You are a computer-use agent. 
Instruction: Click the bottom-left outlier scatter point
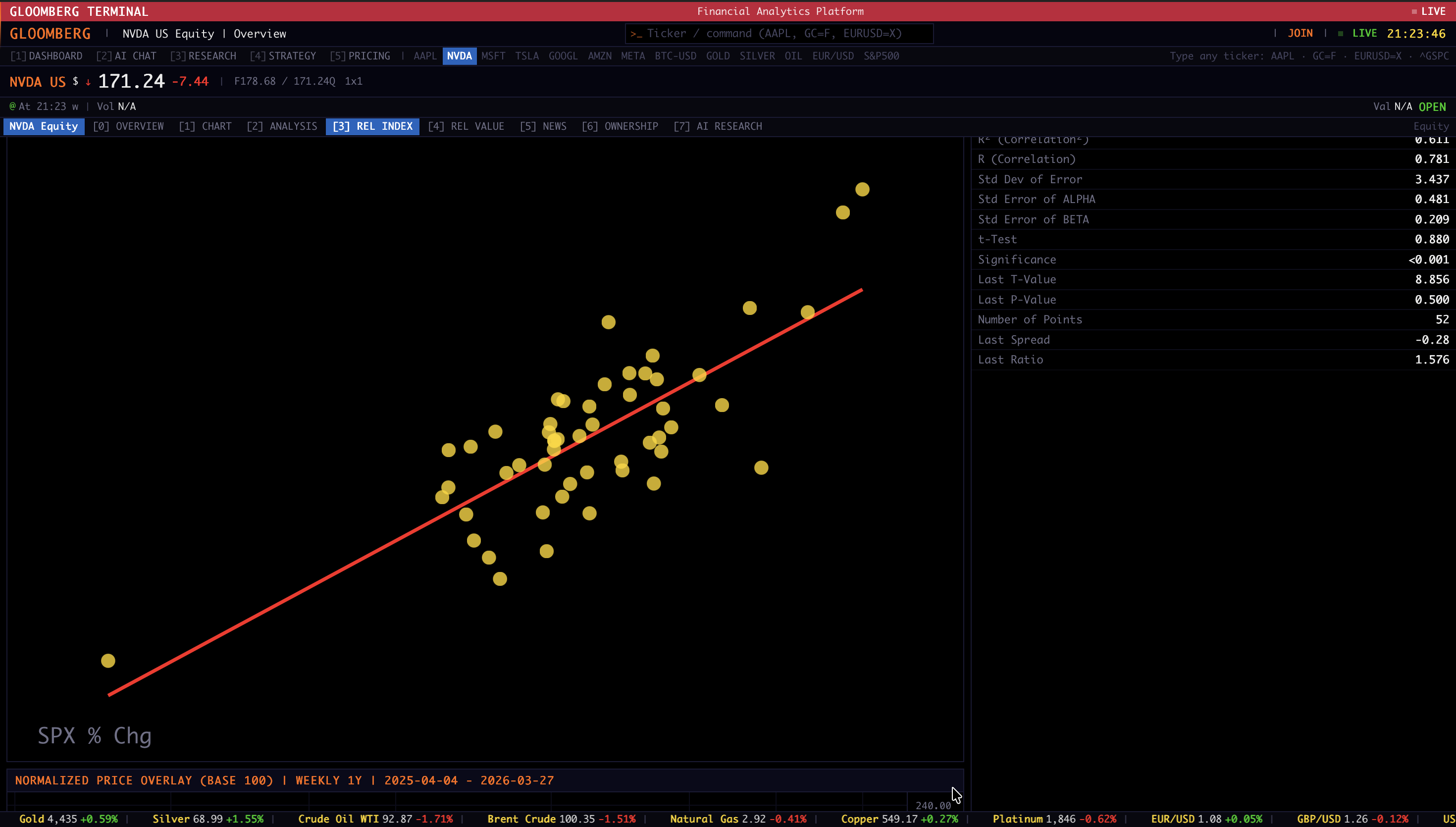tap(108, 661)
